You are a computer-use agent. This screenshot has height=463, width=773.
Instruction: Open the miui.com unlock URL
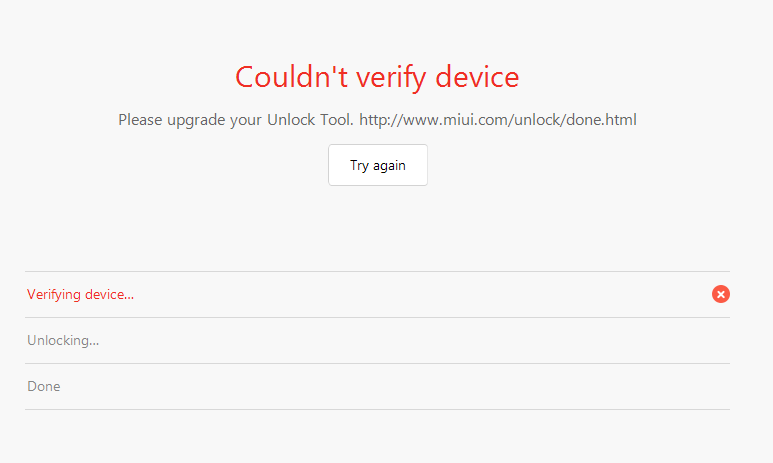[x=498, y=120]
